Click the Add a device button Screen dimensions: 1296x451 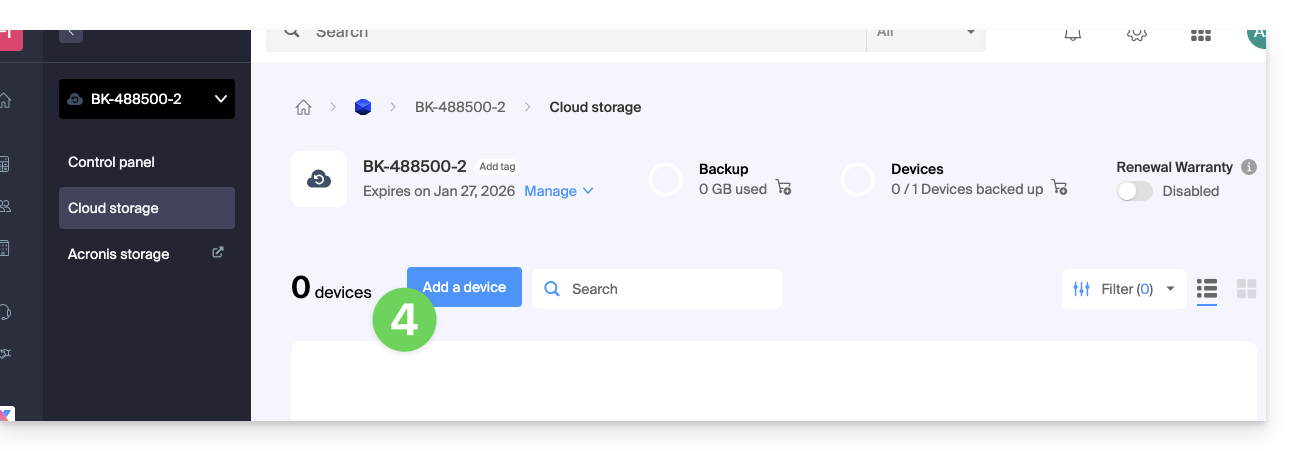[464, 287]
